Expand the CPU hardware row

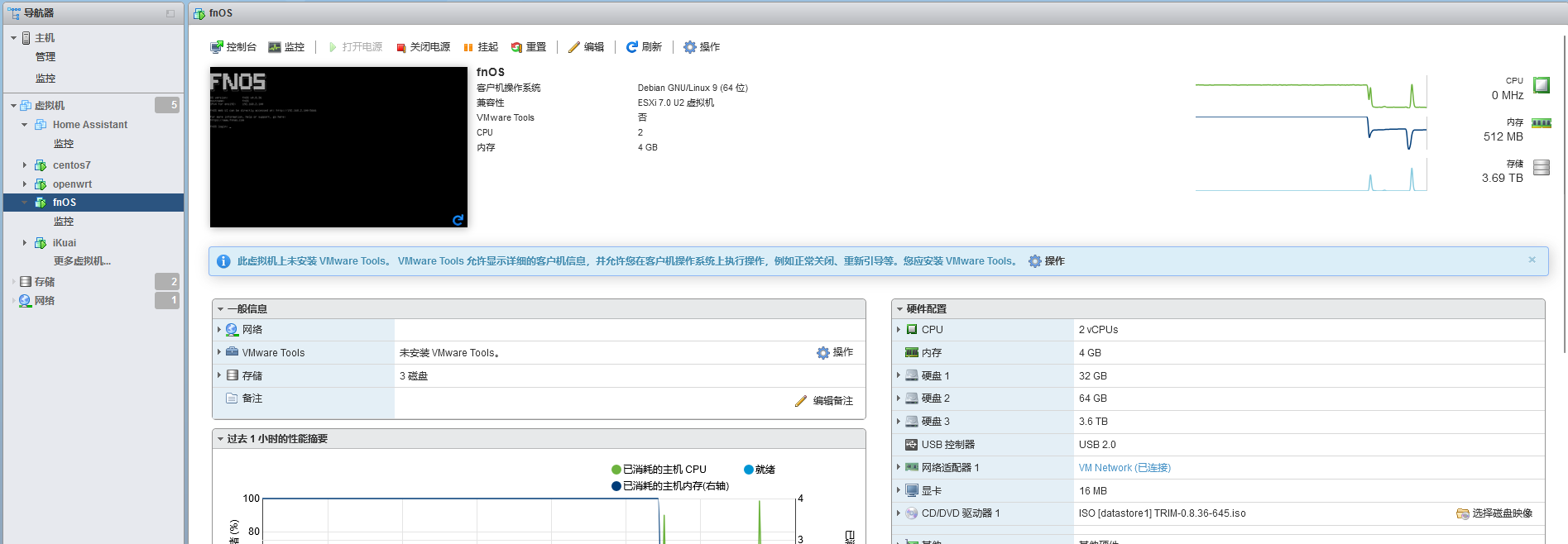pos(899,330)
